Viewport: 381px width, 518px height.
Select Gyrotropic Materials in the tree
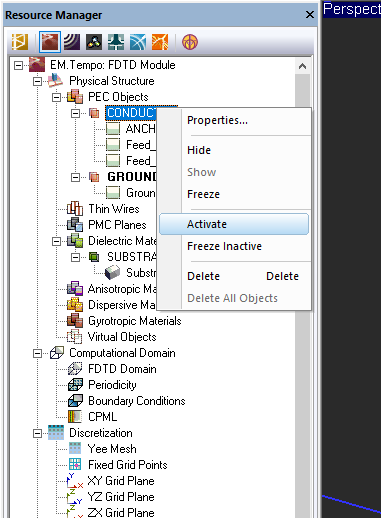[x=135, y=321]
